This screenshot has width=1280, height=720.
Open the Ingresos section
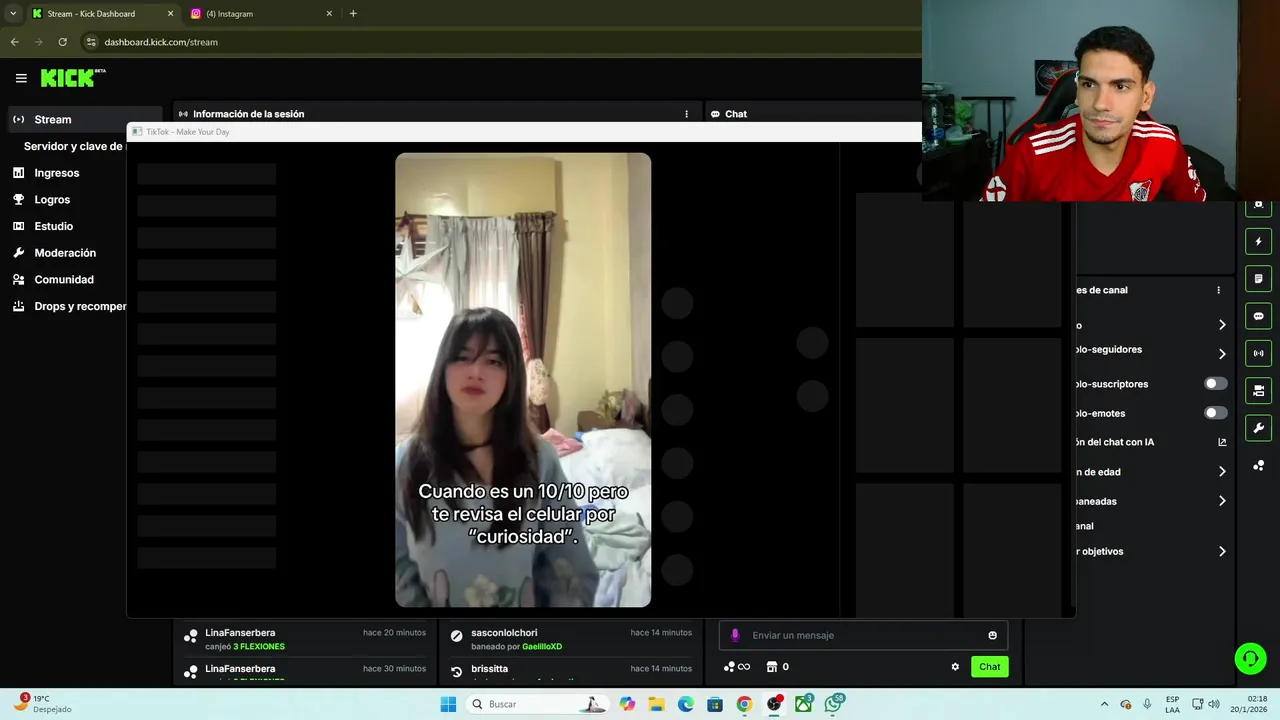56,173
